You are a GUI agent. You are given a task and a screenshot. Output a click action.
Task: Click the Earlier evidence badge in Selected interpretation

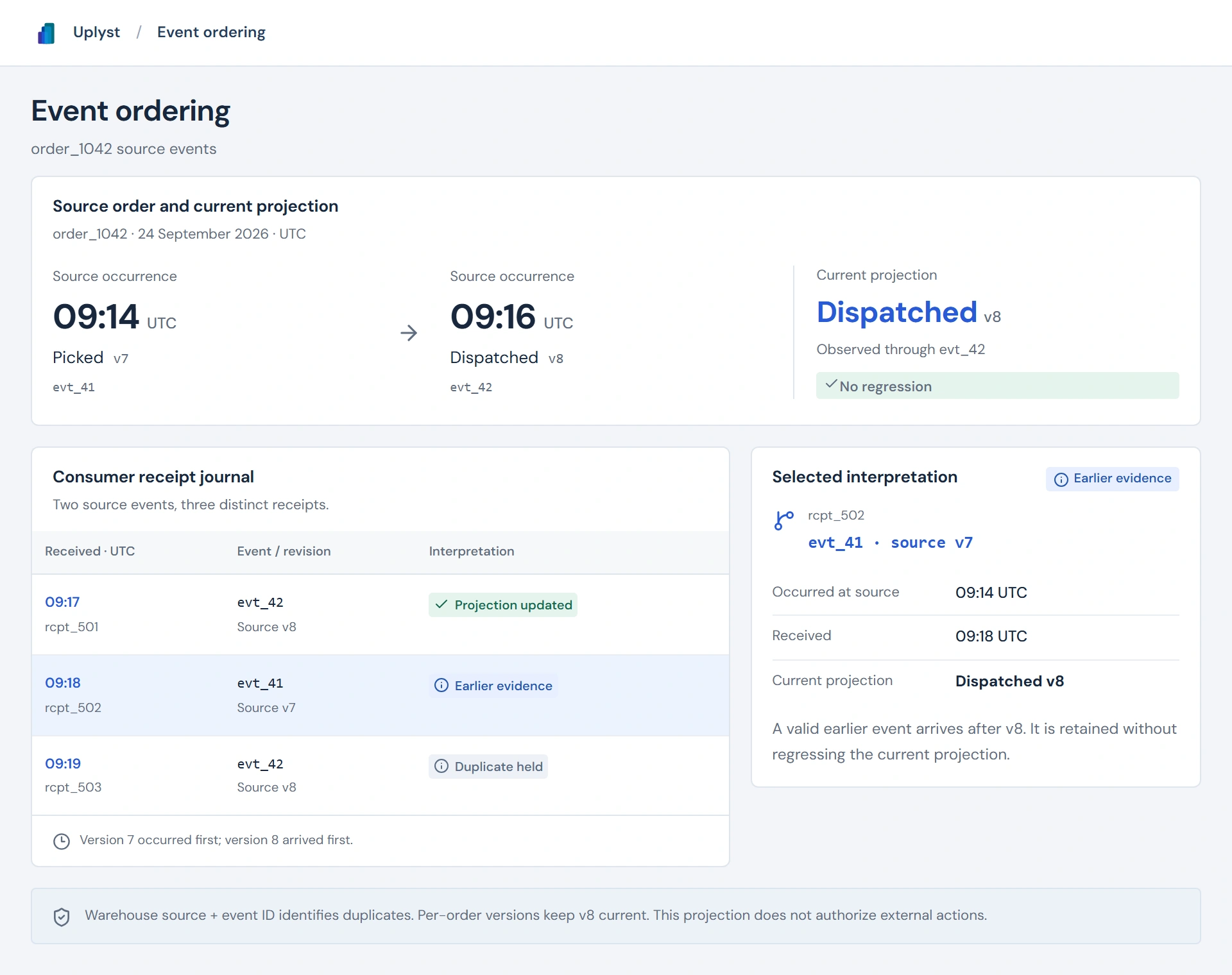click(1112, 479)
